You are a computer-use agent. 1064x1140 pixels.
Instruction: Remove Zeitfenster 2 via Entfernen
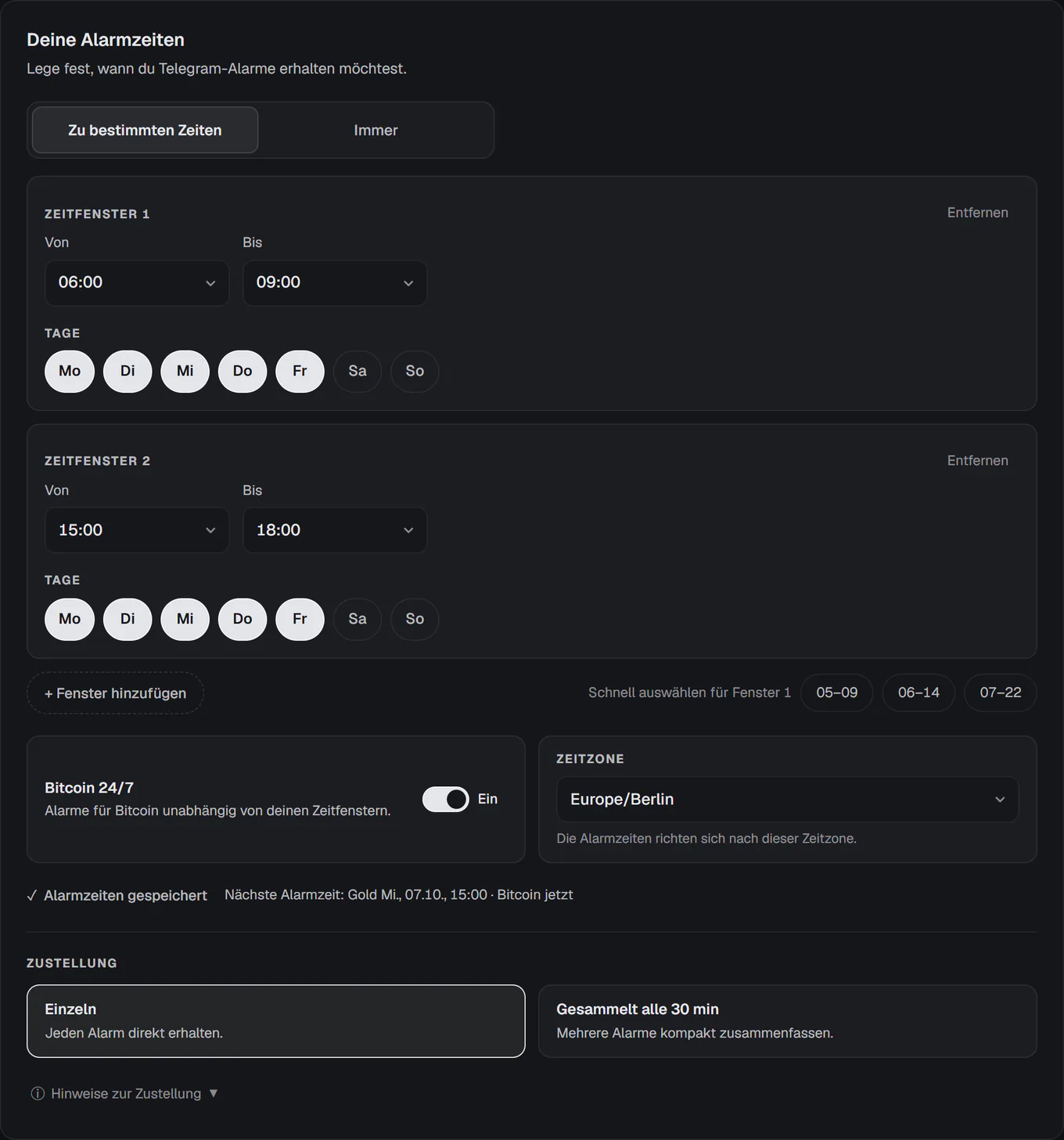[x=977, y=461]
